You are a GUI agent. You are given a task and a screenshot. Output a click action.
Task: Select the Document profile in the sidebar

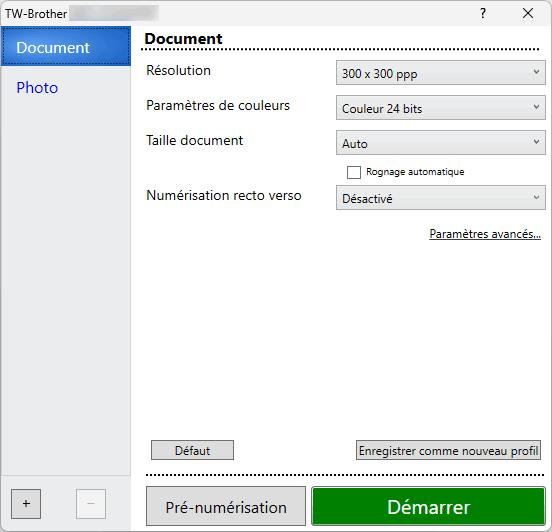coord(66,46)
